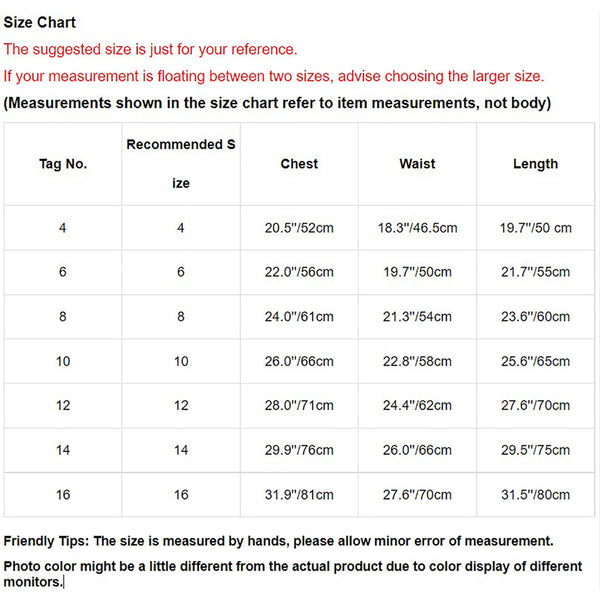Click the Tag No. column header
The height and width of the screenshot is (600, 600).
tap(63, 164)
